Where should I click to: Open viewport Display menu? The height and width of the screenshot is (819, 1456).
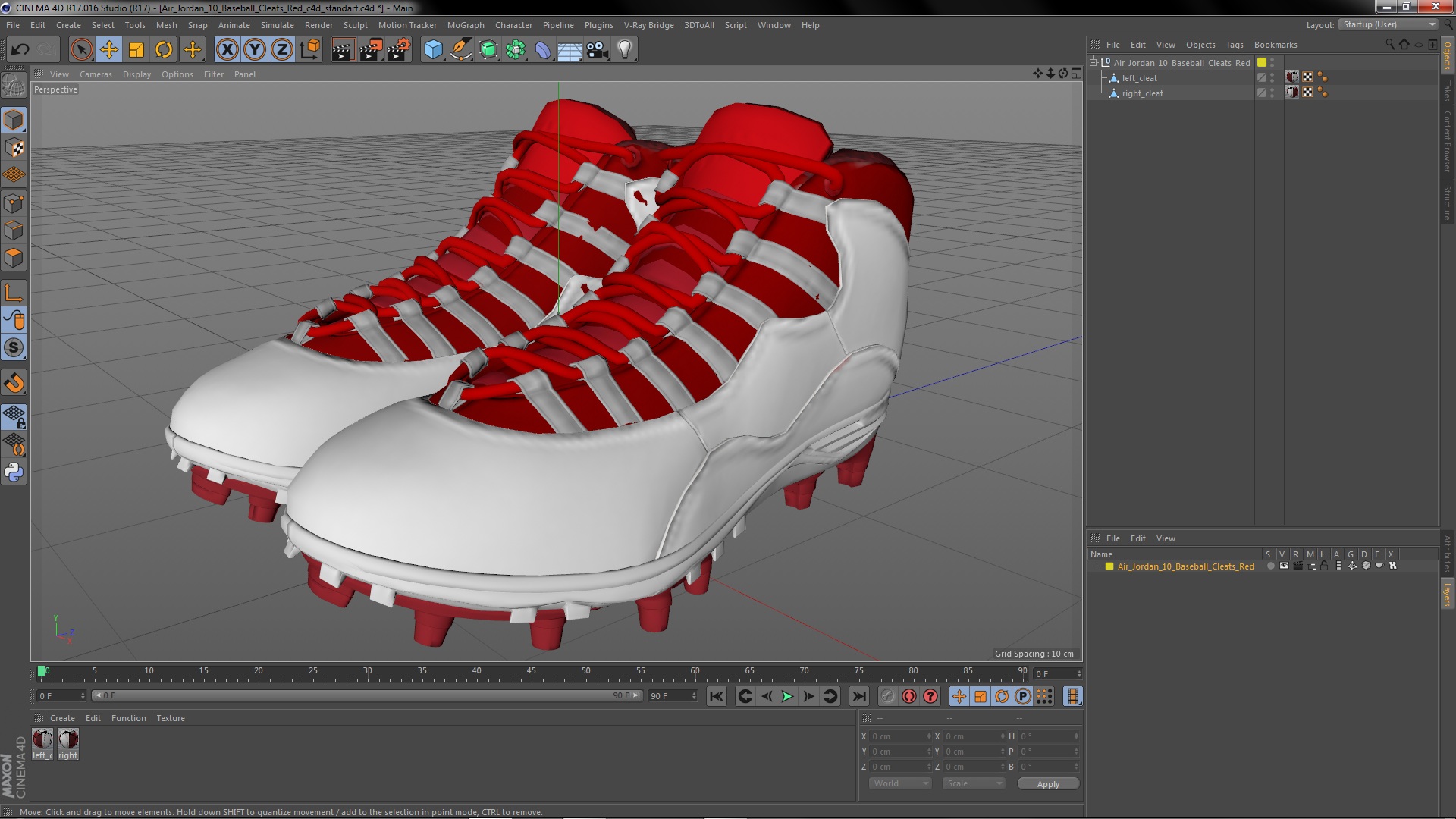[136, 74]
